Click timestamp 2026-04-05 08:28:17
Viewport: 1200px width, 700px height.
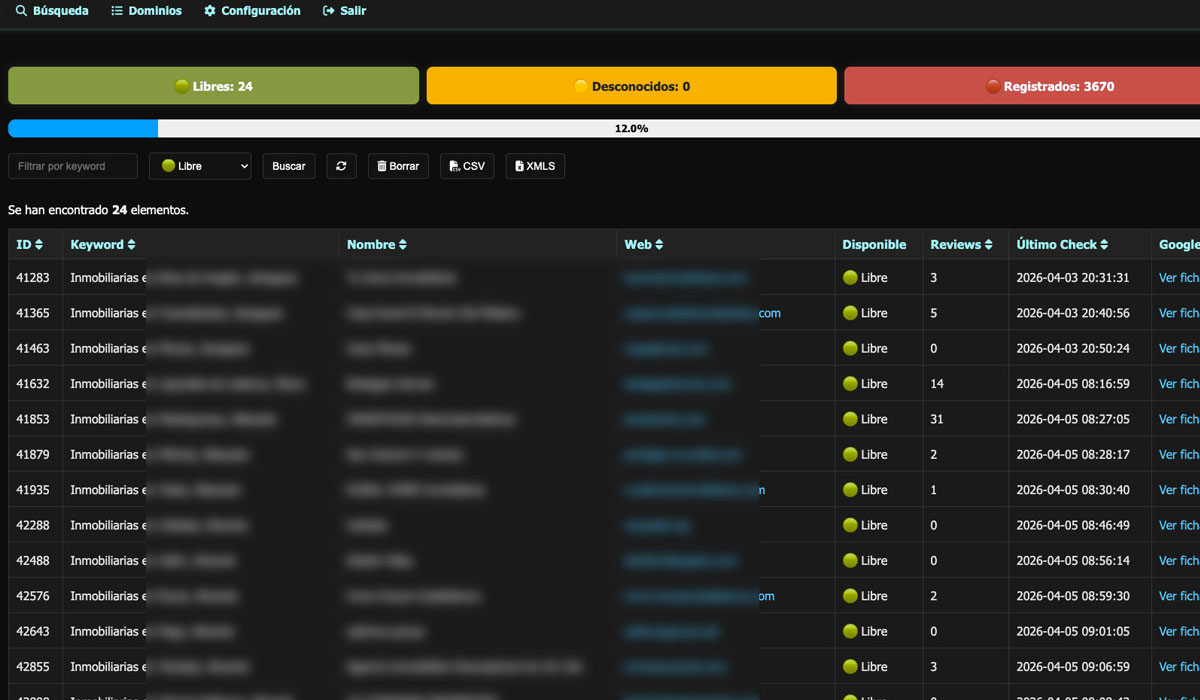1073,454
